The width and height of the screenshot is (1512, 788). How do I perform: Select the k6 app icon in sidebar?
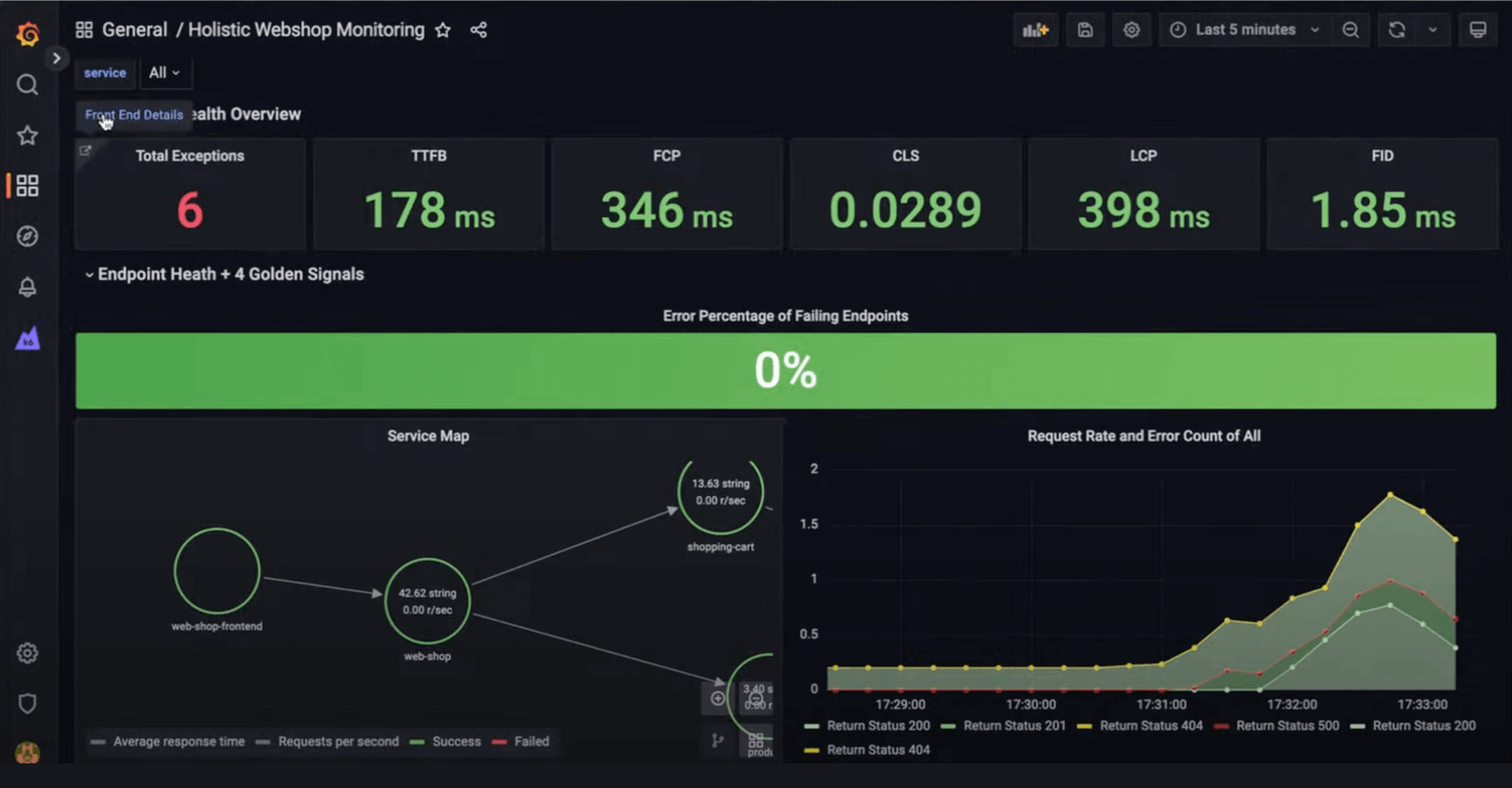tap(27, 339)
